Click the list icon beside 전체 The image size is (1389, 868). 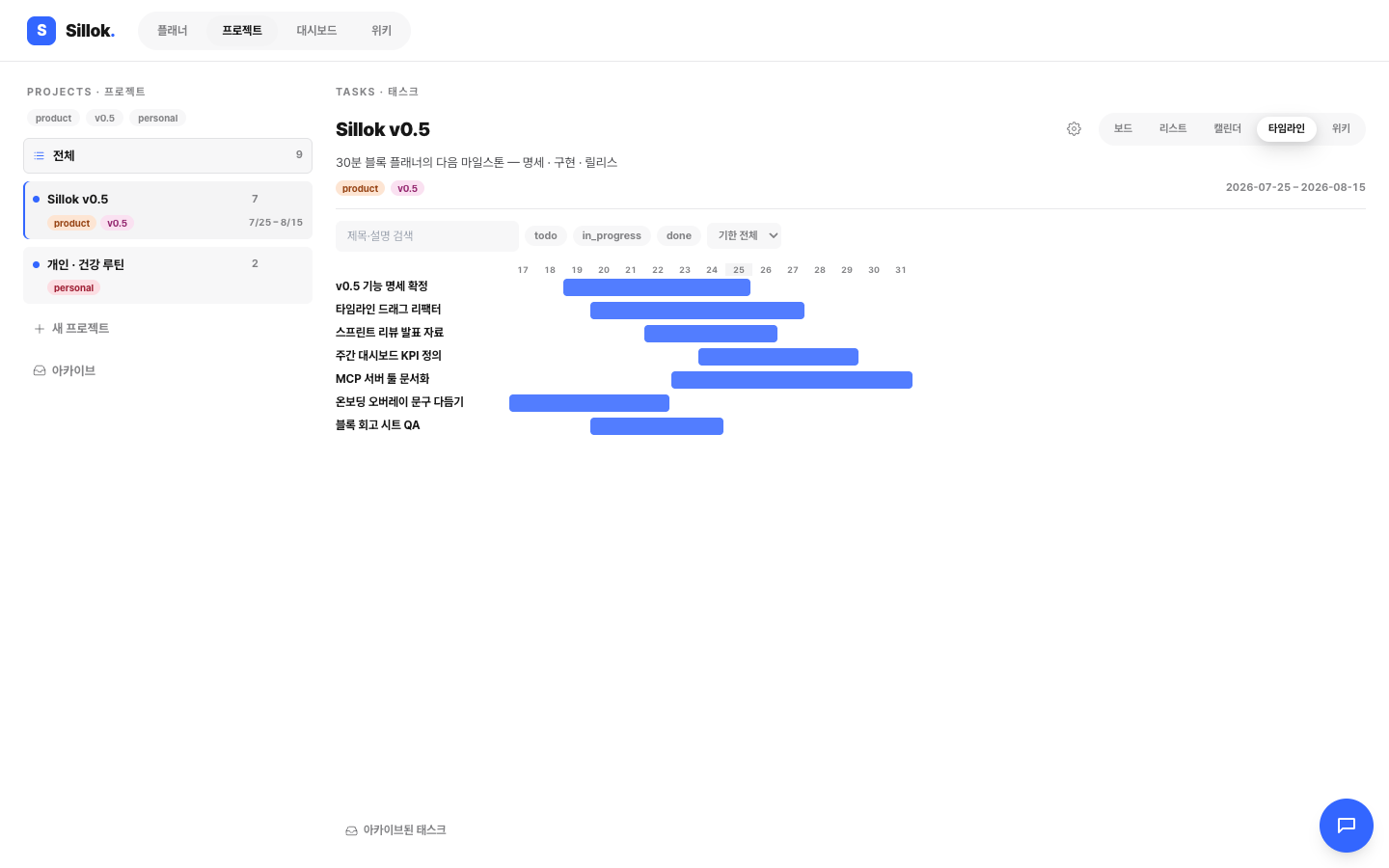(x=40, y=155)
